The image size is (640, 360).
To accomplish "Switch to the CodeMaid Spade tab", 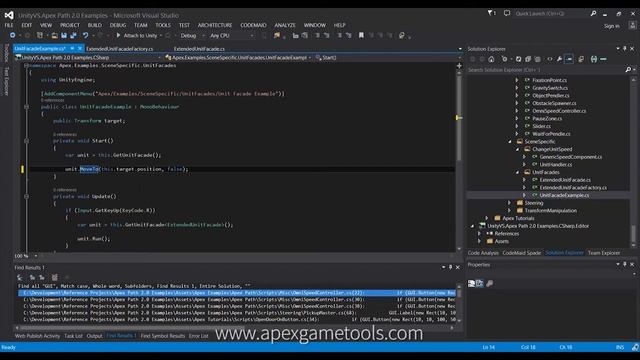I will pos(522,253).
